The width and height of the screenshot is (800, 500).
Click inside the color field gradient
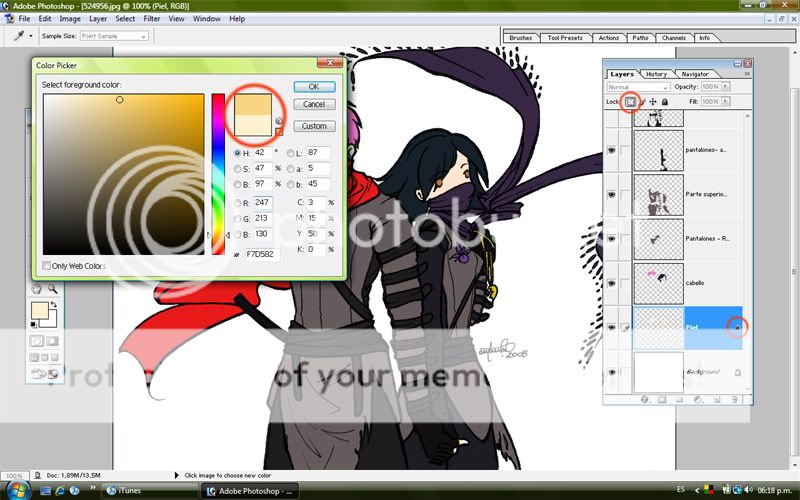[123, 174]
